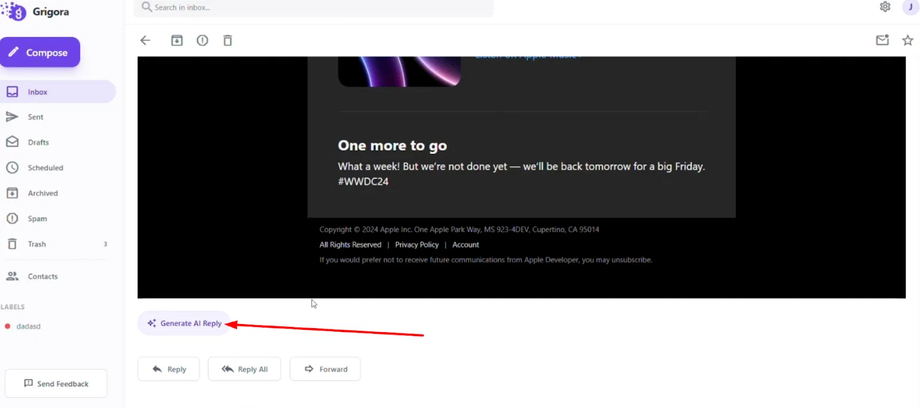Viewport: 920px width, 408px height.
Task: Click the One more to go heading
Action: (x=393, y=146)
